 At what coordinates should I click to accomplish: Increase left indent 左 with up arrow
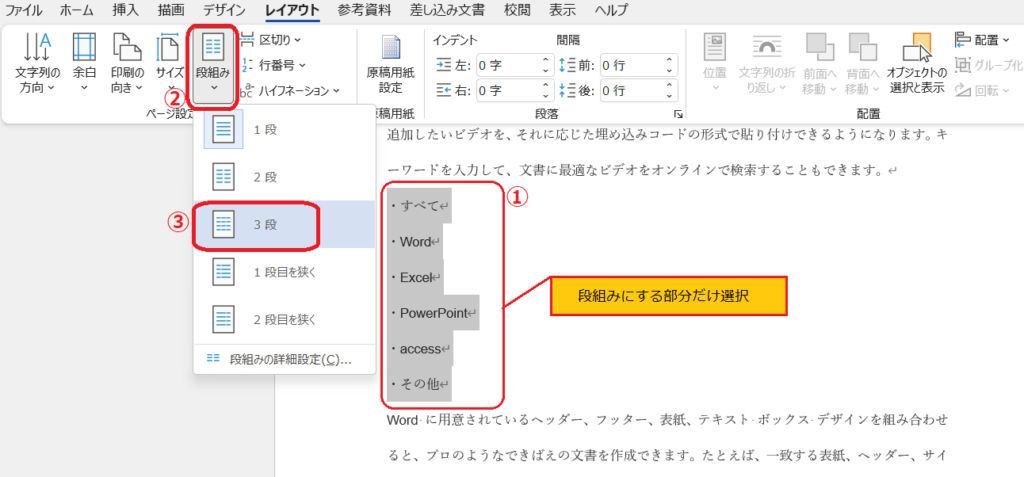click(546, 61)
